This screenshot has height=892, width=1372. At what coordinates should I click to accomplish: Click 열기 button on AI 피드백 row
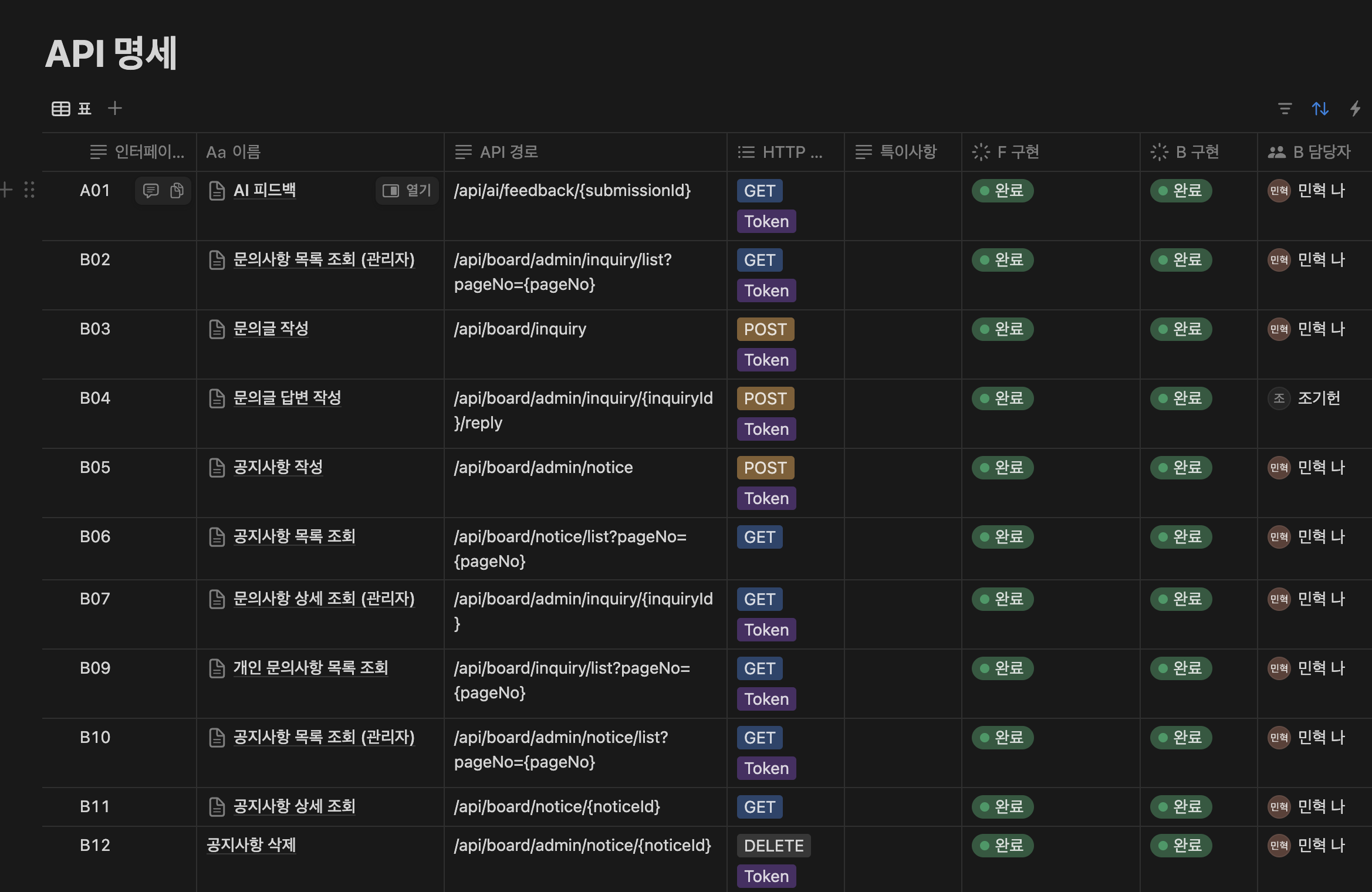(407, 191)
